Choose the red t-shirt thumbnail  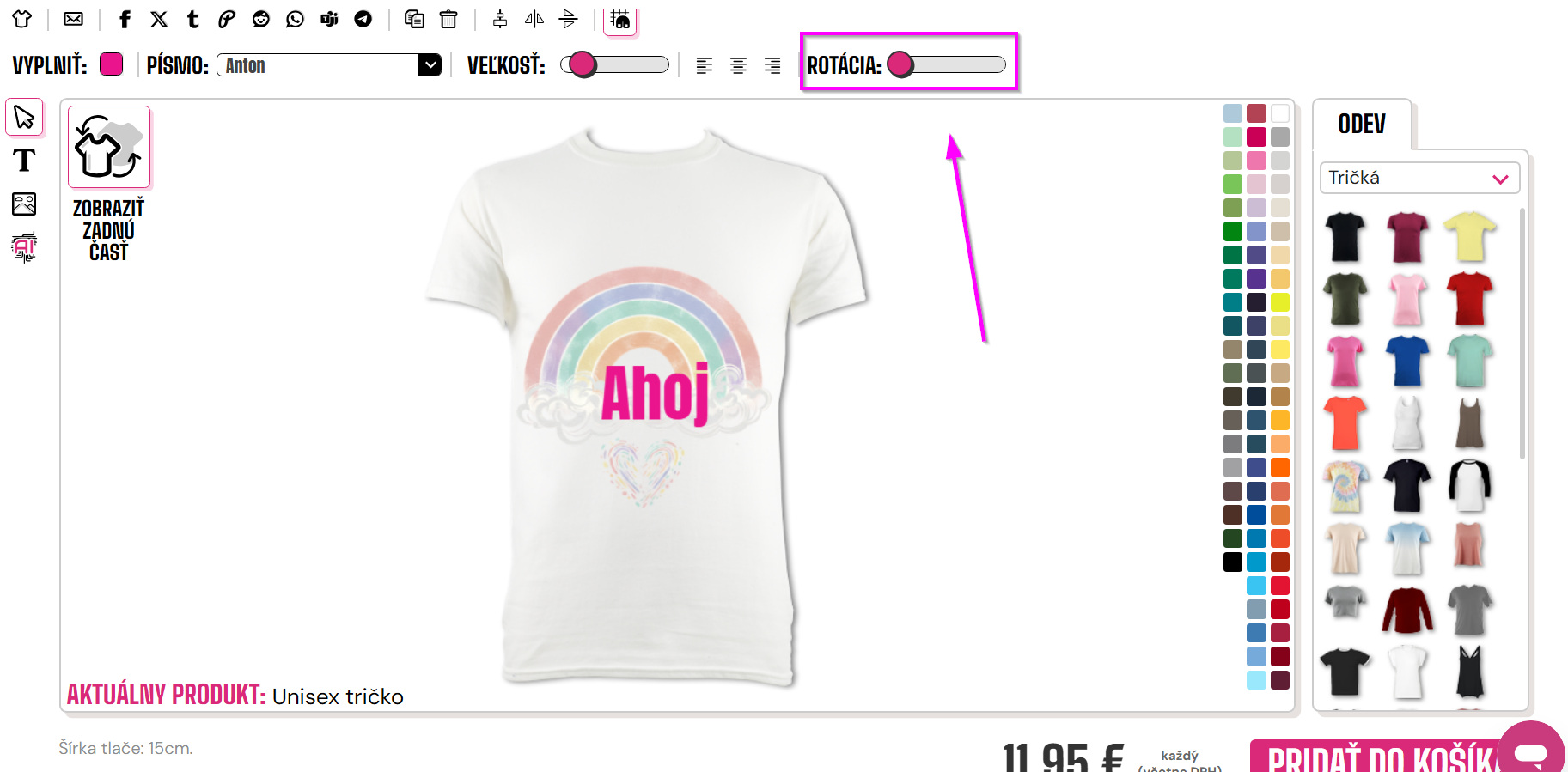[x=1469, y=299]
